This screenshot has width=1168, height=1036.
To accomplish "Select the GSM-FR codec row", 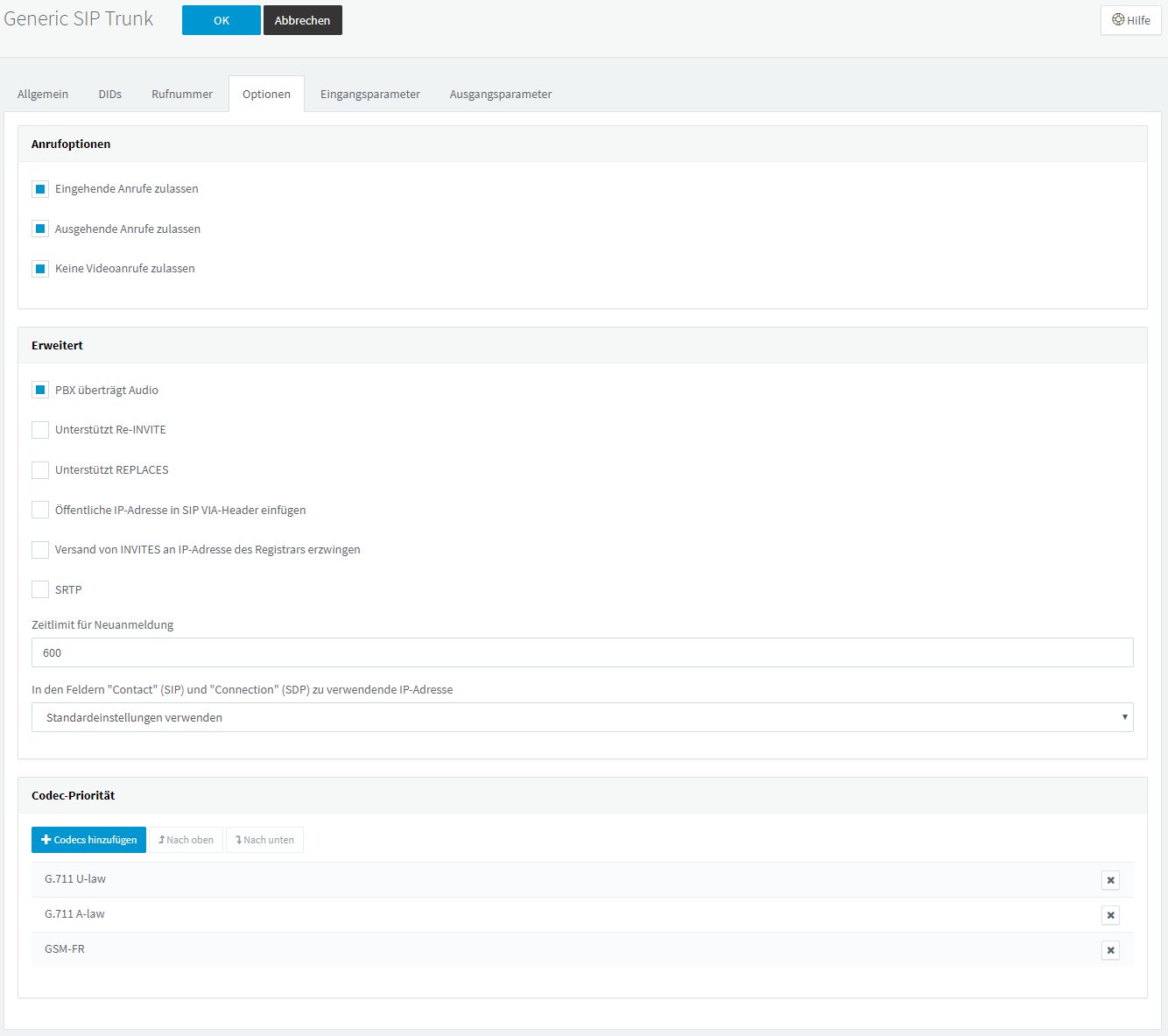I will (582, 949).
